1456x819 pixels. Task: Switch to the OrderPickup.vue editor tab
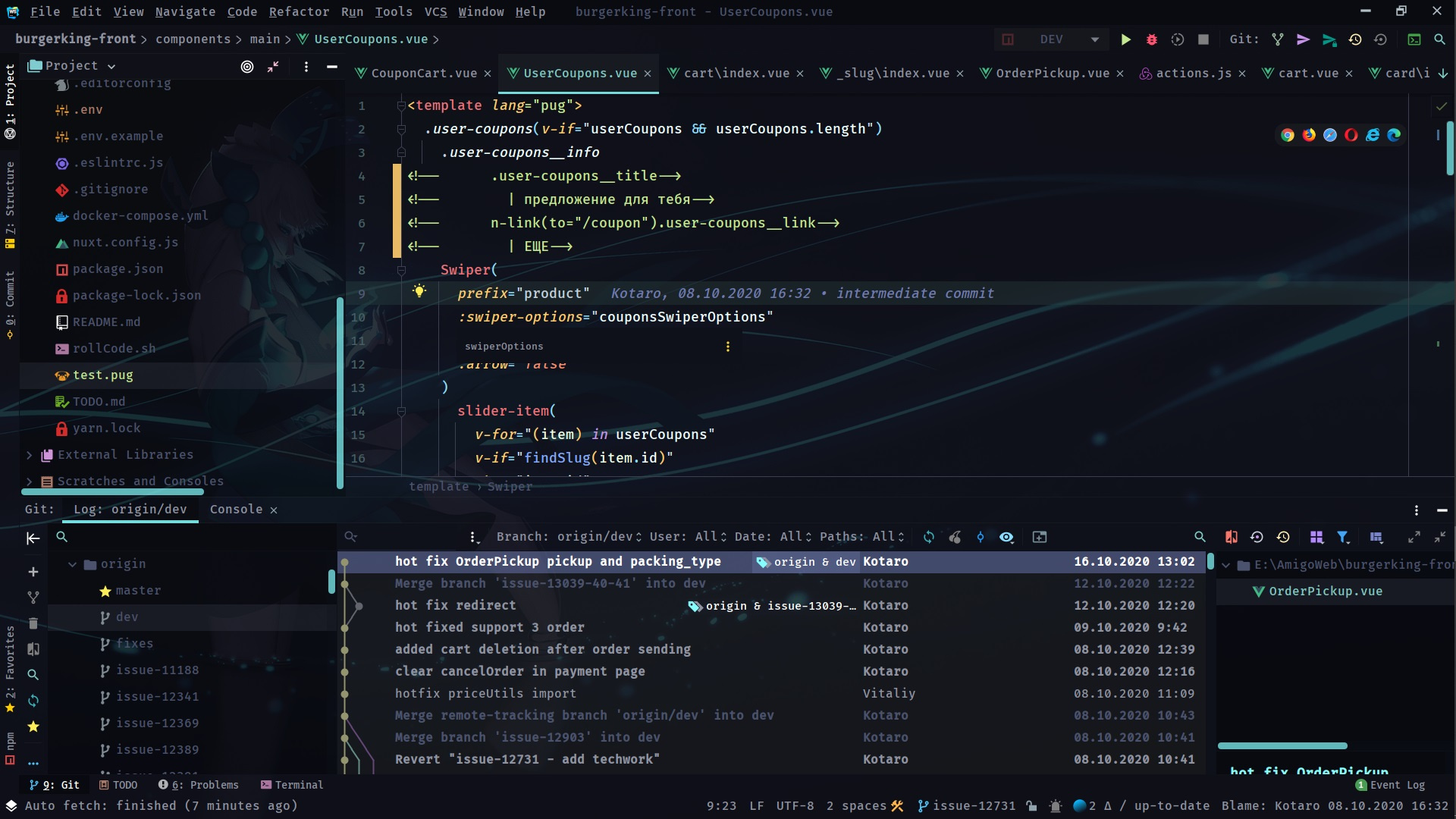pyautogui.click(x=1052, y=73)
